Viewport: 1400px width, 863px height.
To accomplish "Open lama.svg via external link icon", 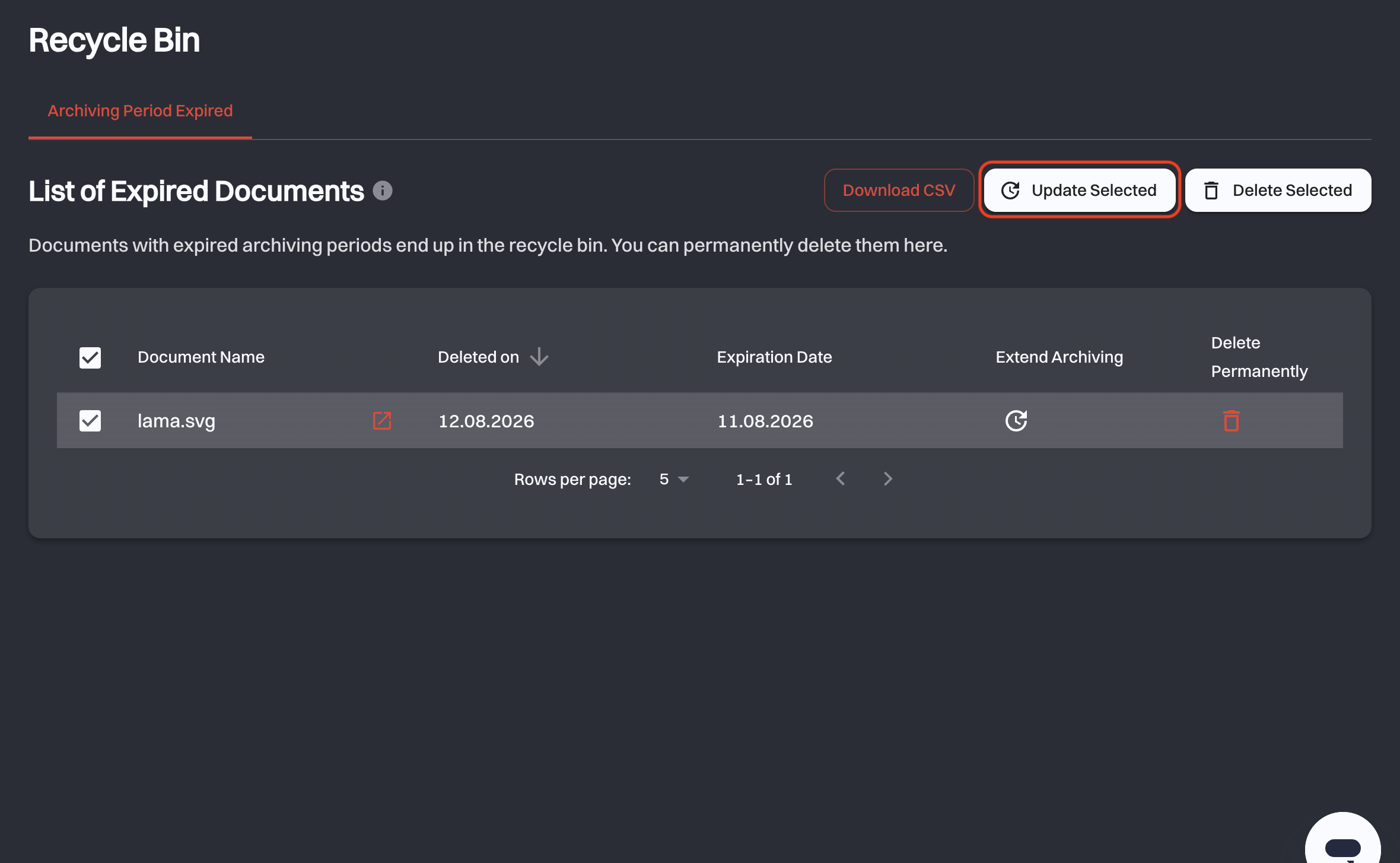I will coord(382,421).
